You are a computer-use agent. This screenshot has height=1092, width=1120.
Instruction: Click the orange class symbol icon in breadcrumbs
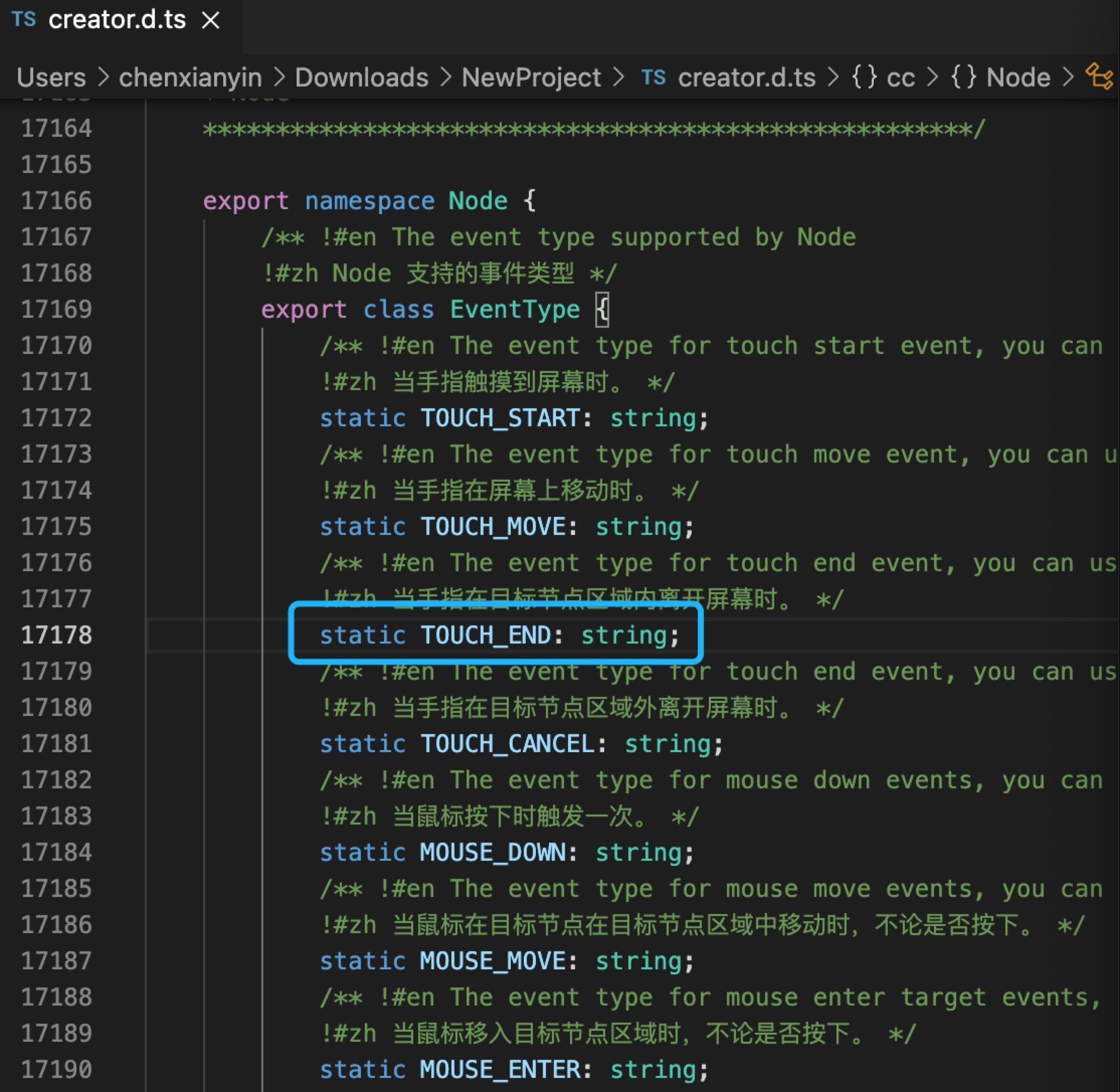point(1099,76)
